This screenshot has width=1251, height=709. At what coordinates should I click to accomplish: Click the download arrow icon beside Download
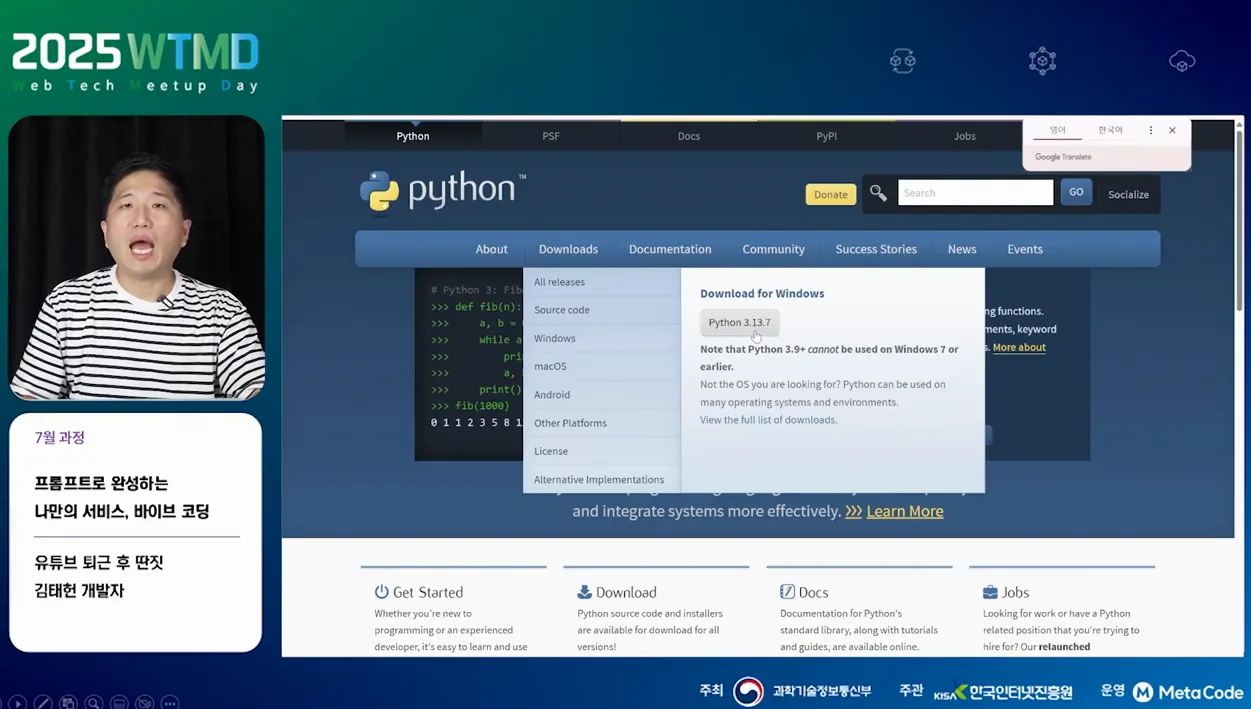click(584, 592)
